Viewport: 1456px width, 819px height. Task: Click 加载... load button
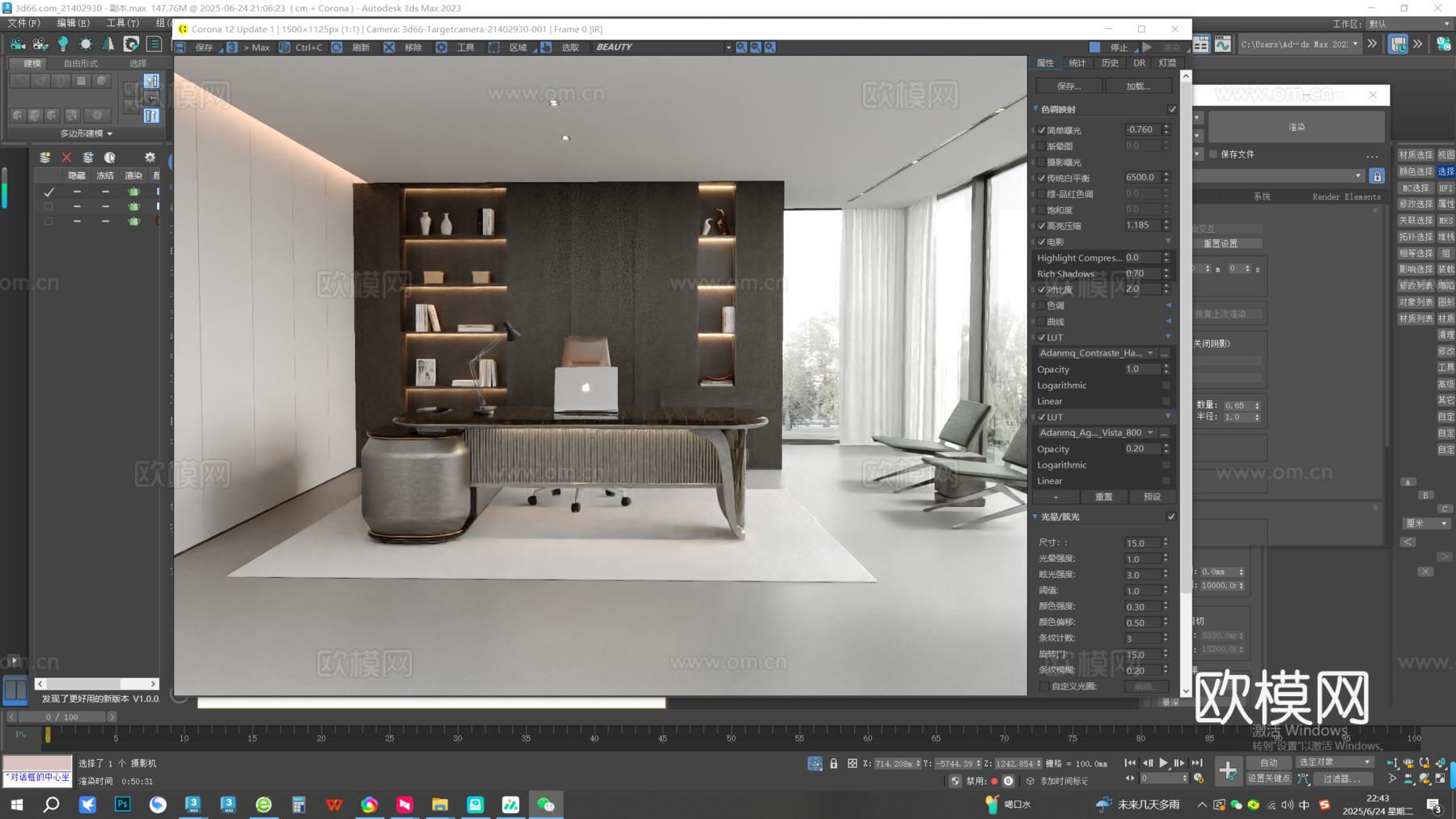tap(1138, 87)
